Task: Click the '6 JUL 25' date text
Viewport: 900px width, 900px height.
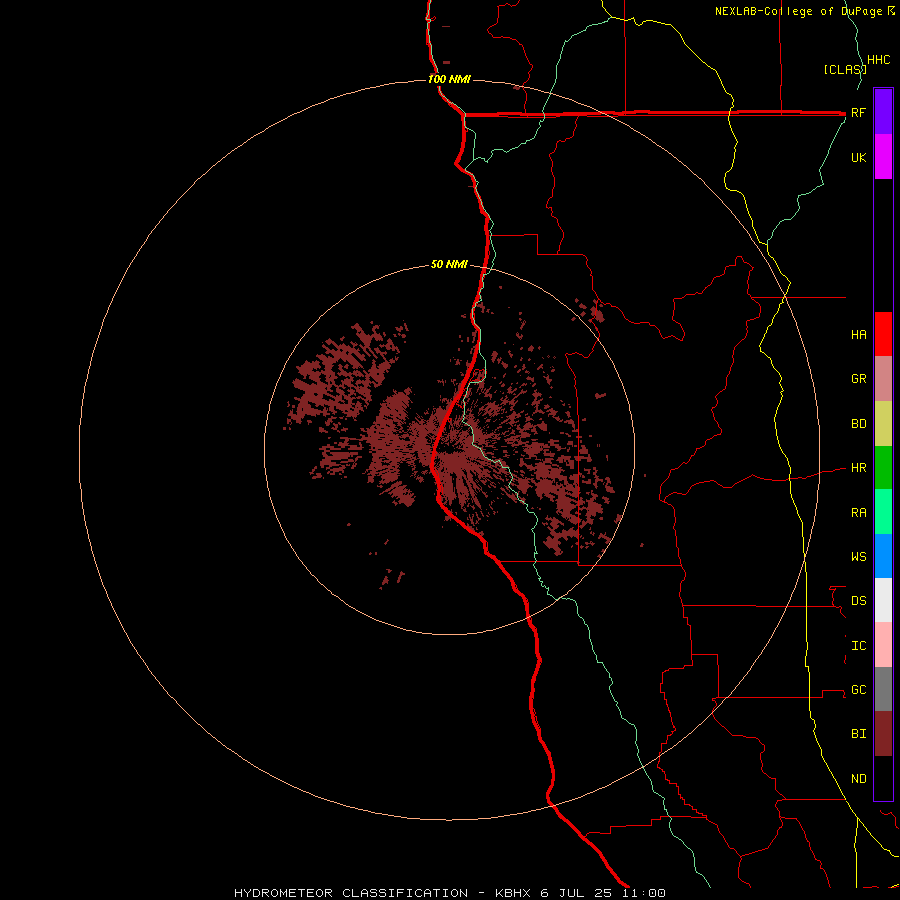Action: coord(576,893)
